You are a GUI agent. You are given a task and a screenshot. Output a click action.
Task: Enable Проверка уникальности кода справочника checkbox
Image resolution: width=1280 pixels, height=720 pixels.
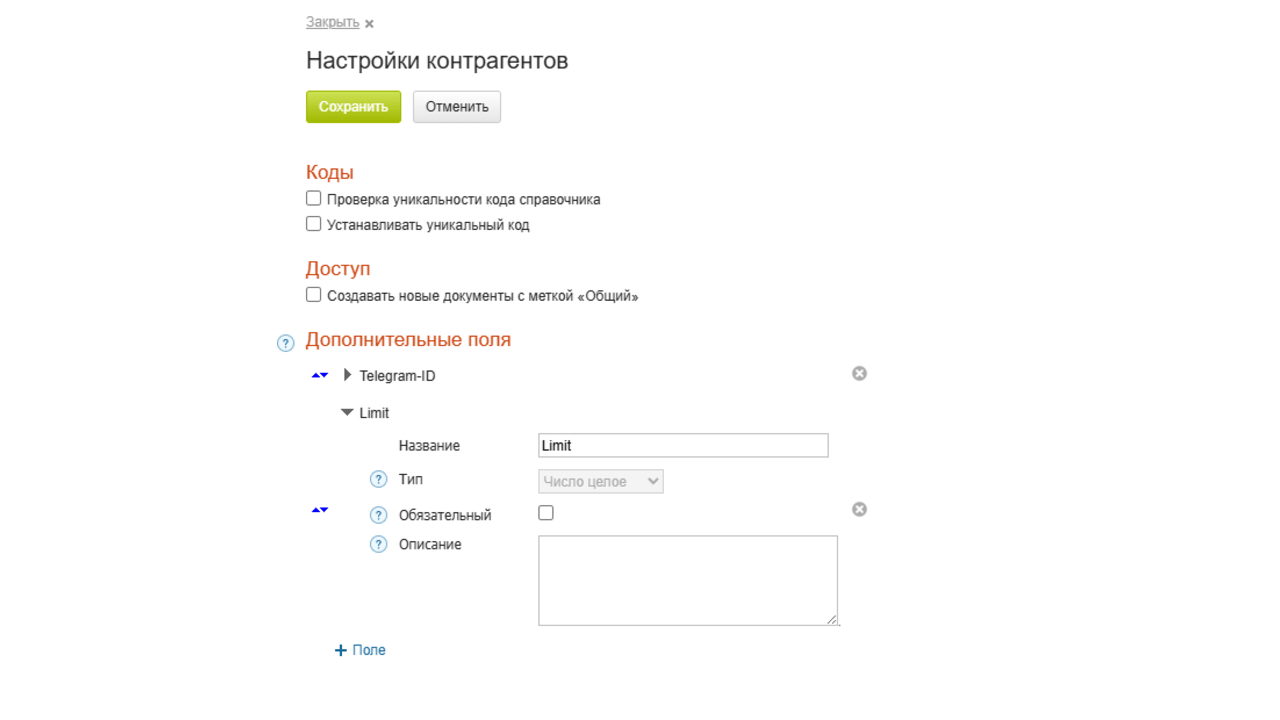point(314,198)
